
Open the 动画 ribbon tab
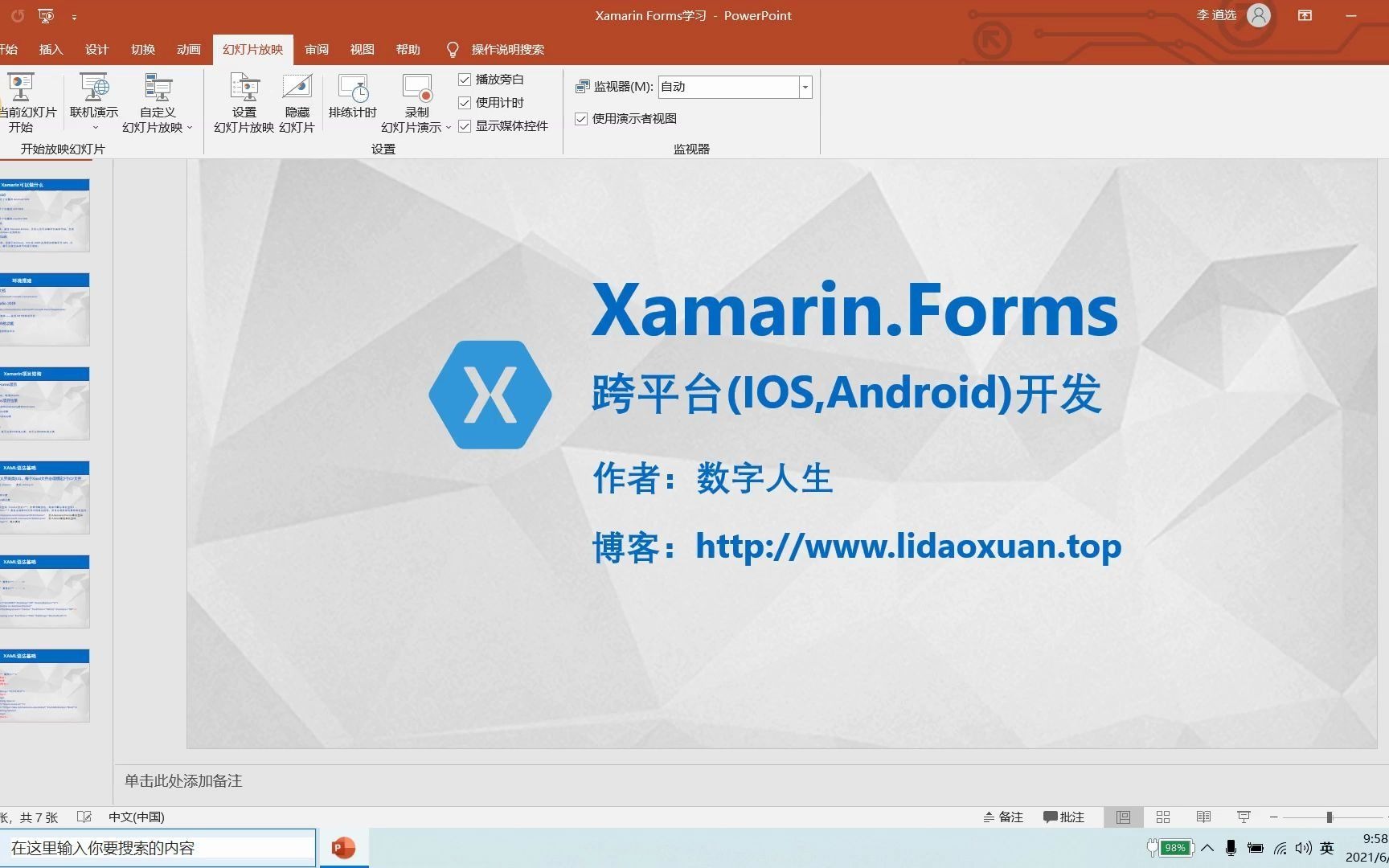point(189,50)
